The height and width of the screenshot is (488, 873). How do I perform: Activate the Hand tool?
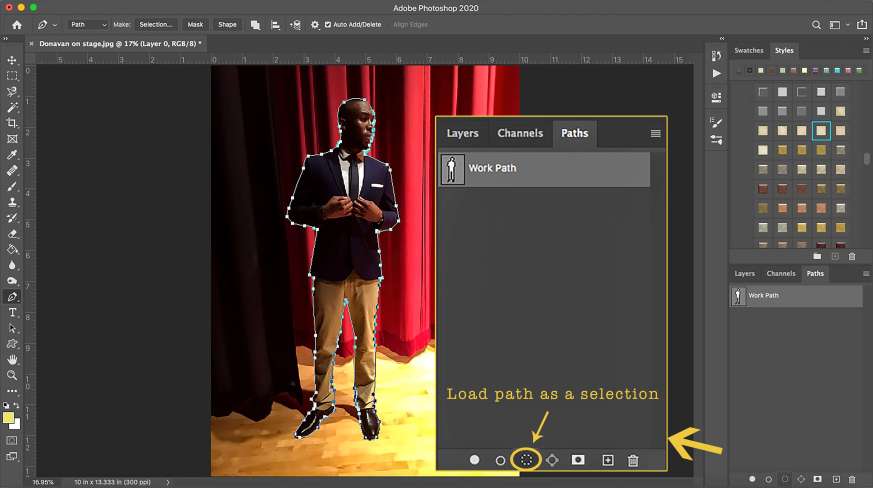(x=12, y=359)
